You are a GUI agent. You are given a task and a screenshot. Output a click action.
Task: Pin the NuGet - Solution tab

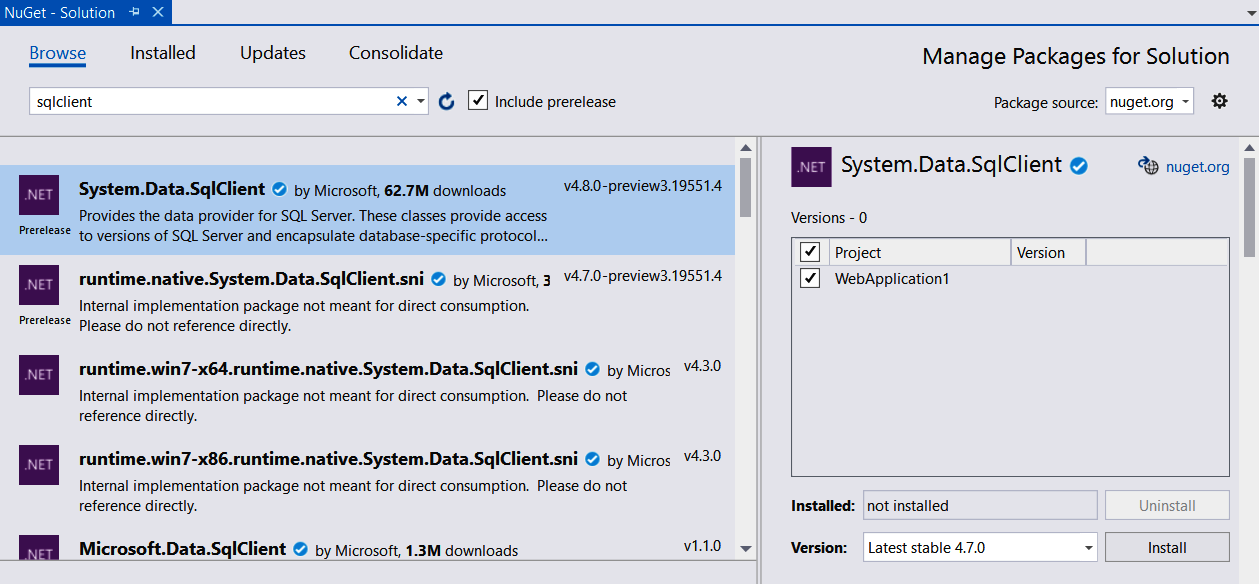pyautogui.click(x=135, y=12)
